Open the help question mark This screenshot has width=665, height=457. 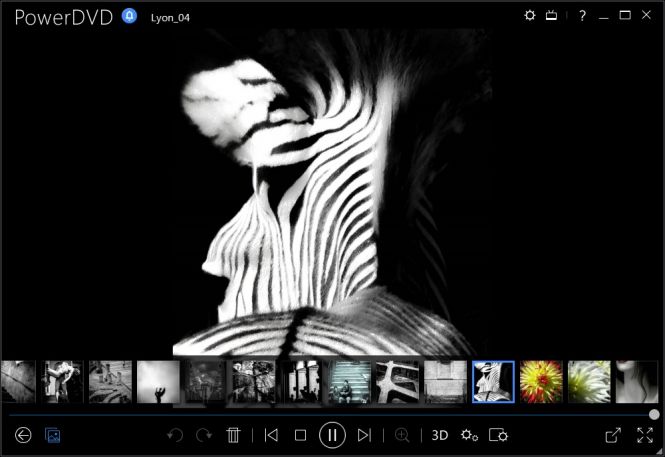(x=582, y=16)
